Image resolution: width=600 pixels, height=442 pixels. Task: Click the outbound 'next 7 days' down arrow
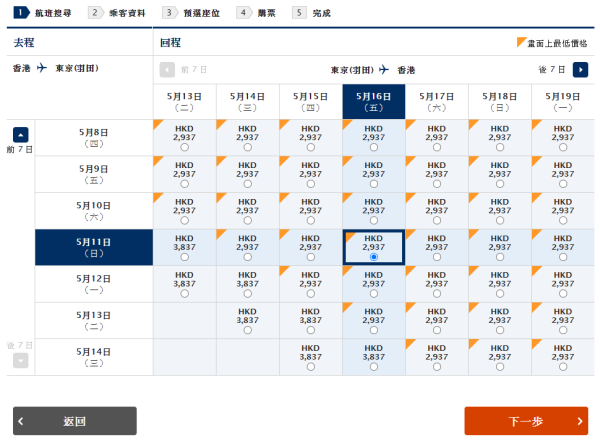[21, 360]
